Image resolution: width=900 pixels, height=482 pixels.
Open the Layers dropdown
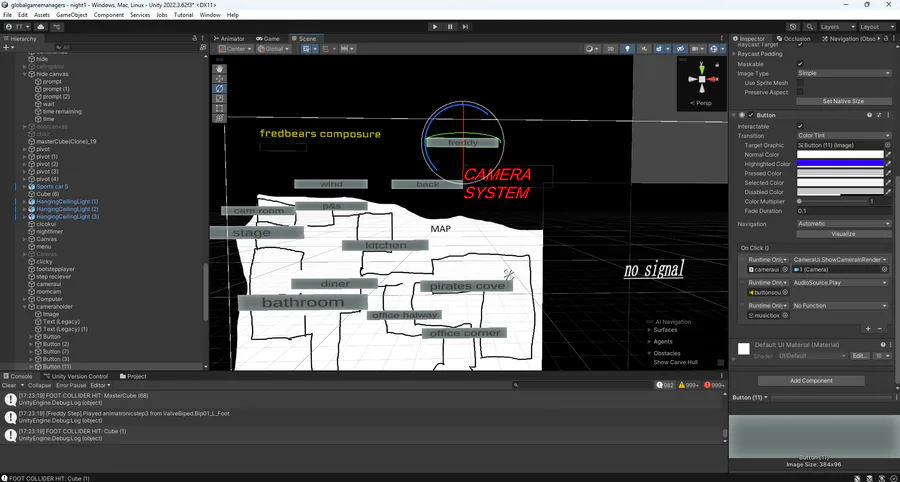click(x=837, y=26)
